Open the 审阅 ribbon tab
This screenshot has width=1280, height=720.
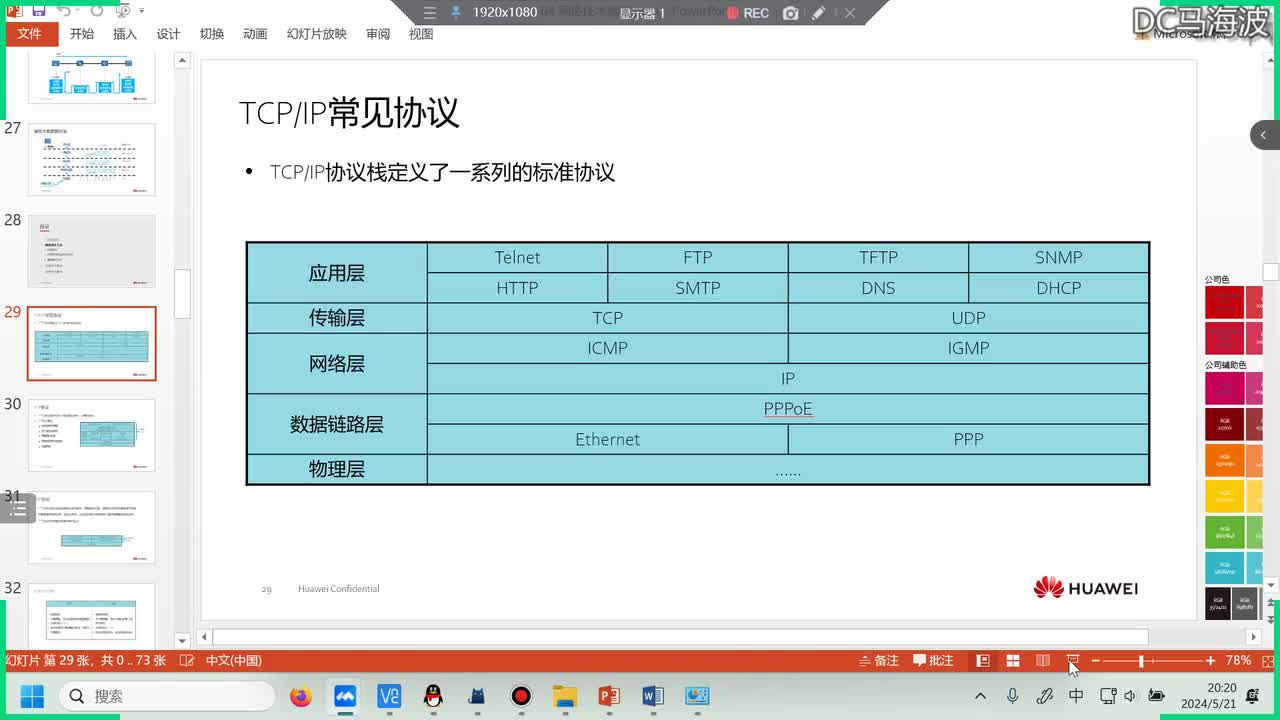click(378, 34)
